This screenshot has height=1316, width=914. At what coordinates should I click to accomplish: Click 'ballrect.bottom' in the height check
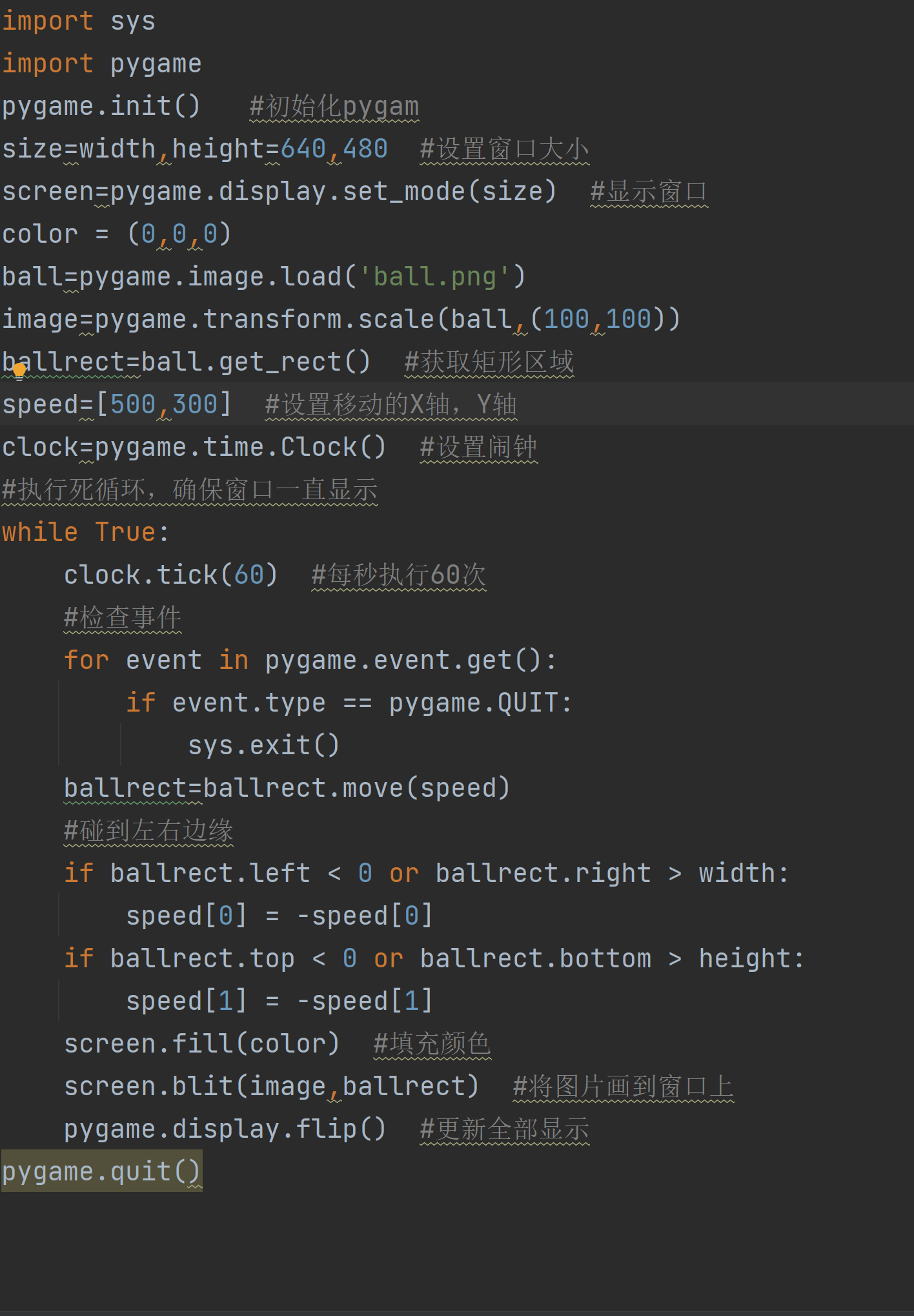point(535,959)
